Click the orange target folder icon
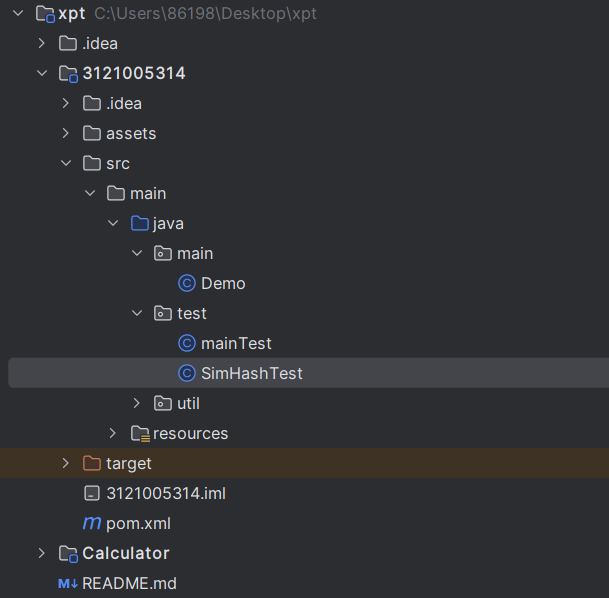The width and height of the screenshot is (609, 598). click(x=92, y=463)
